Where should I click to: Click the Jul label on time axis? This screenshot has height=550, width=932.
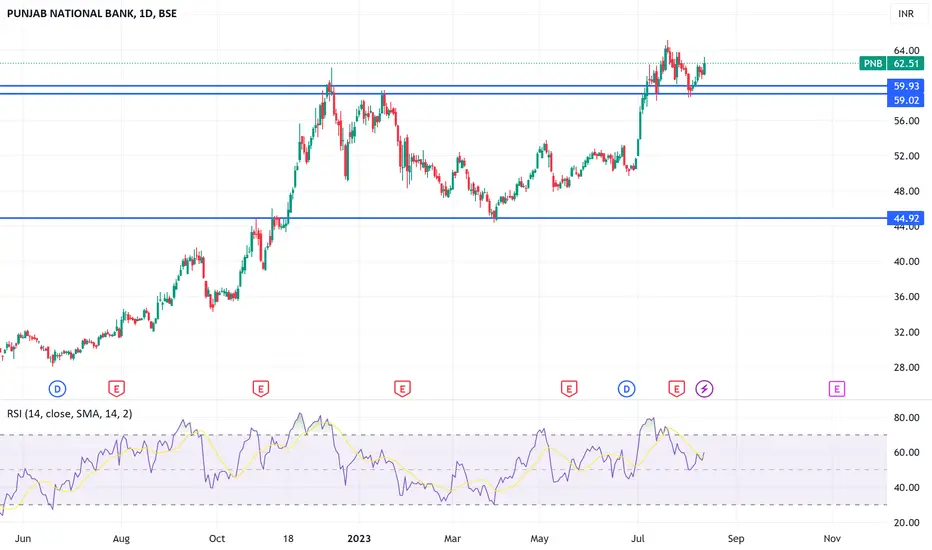click(x=638, y=538)
